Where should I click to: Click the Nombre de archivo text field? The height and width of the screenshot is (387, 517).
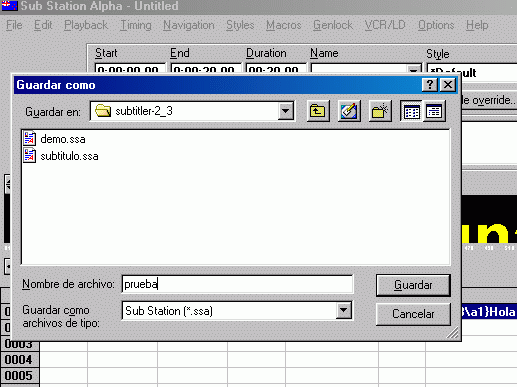[x=237, y=284]
